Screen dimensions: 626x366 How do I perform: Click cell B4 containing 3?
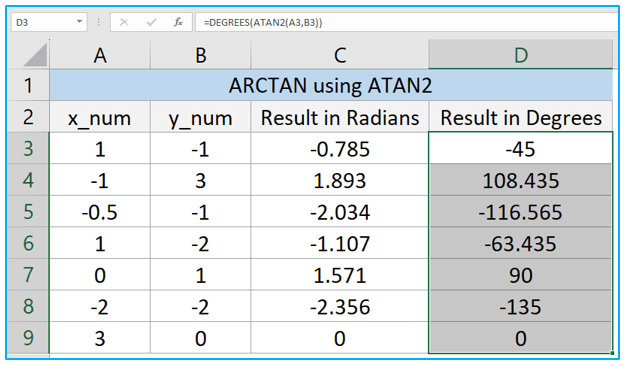[x=200, y=180]
